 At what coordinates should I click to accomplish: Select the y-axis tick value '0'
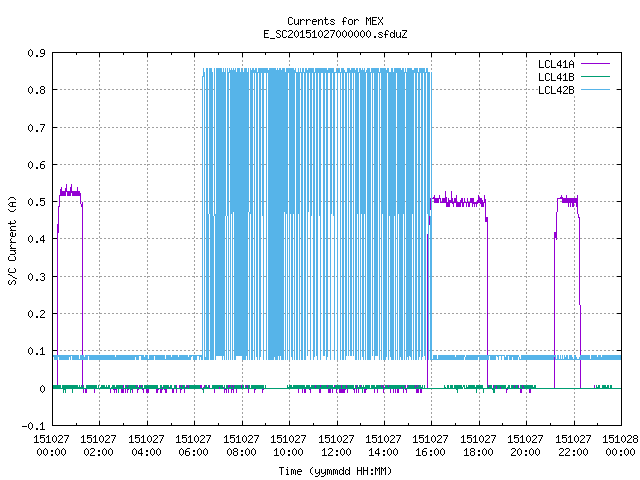(42, 389)
